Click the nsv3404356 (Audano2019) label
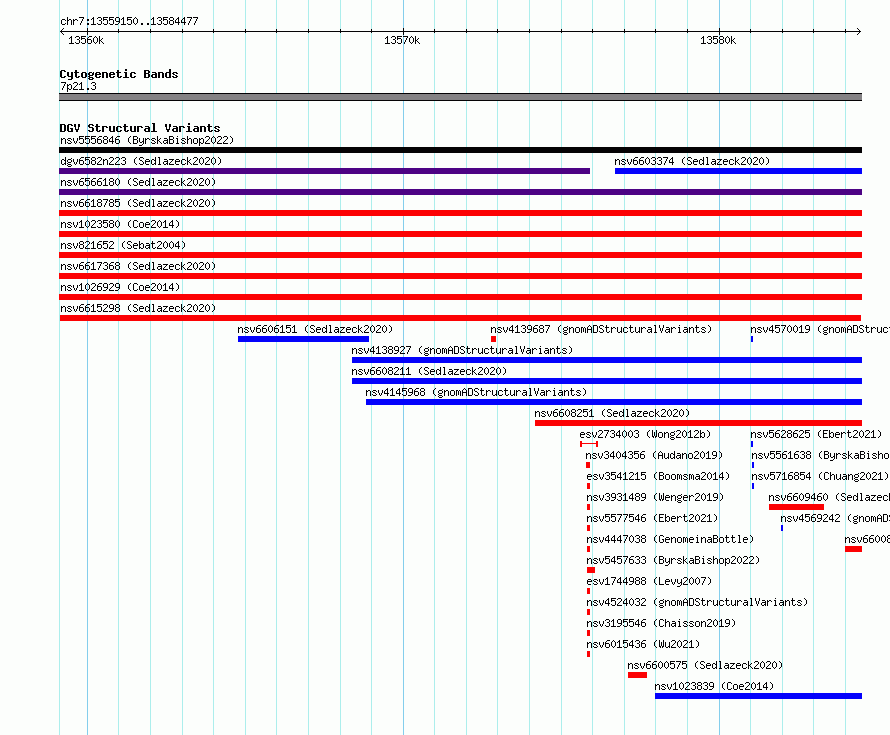 click(654, 455)
